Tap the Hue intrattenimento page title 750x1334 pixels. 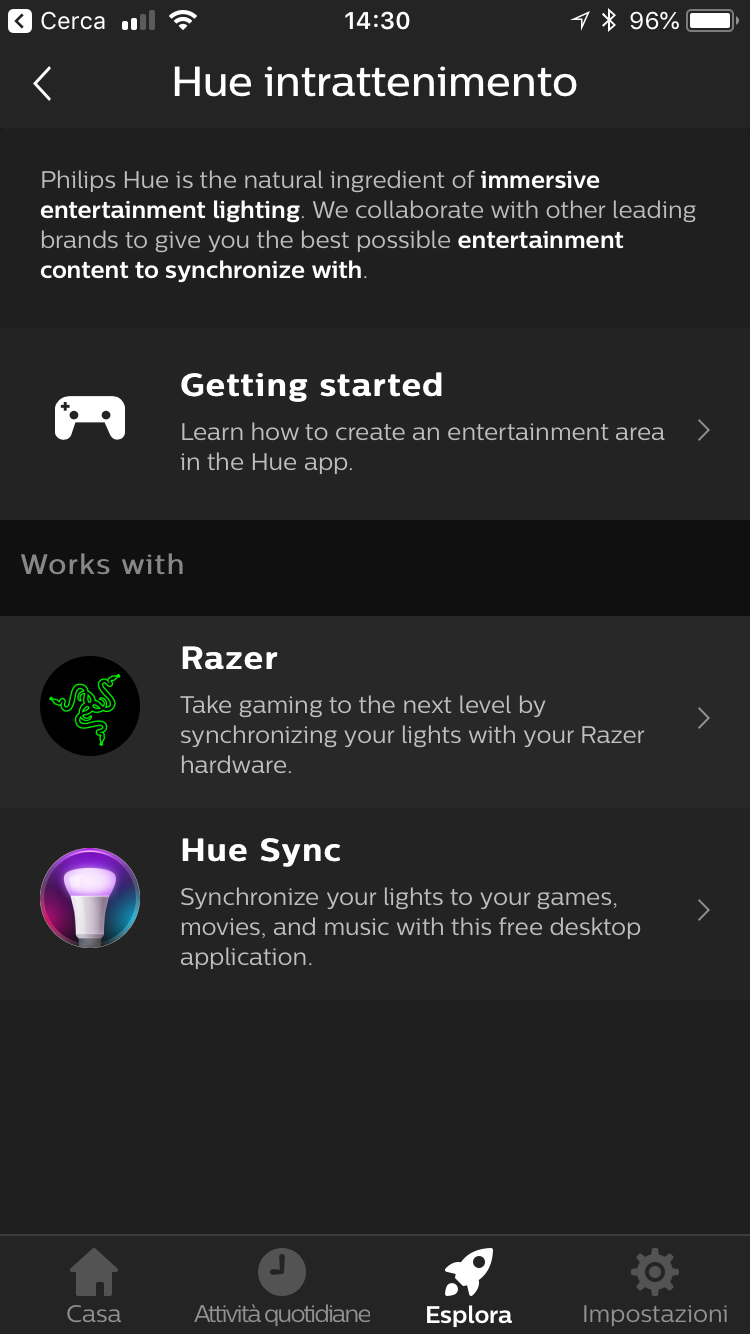click(x=375, y=82)
